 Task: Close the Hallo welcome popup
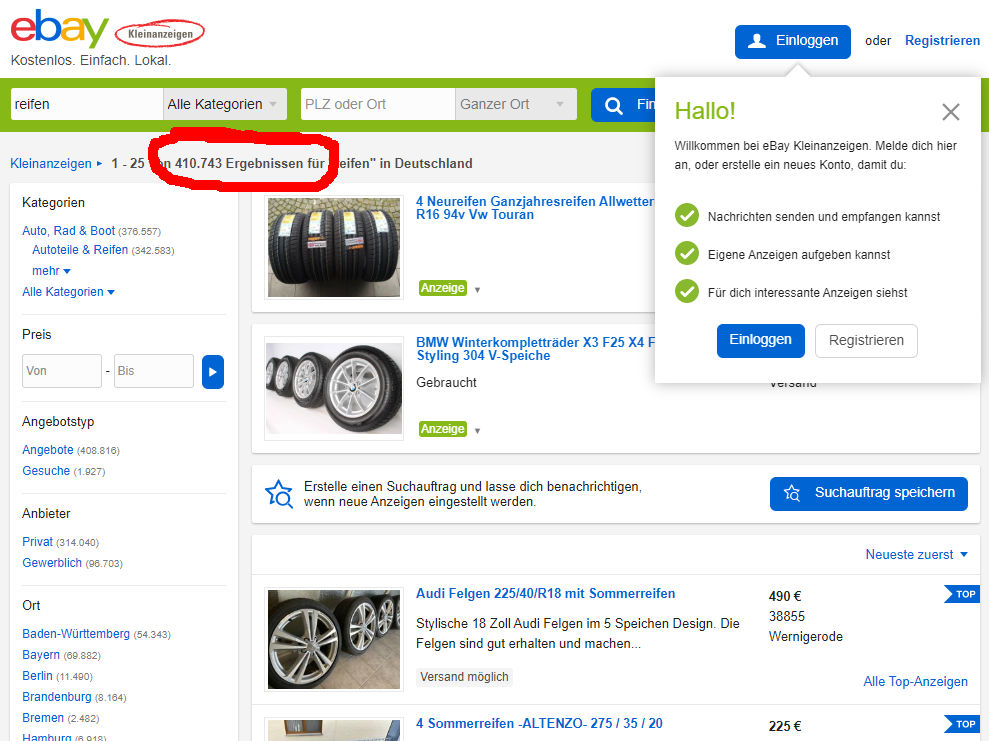tap(951, 112)
